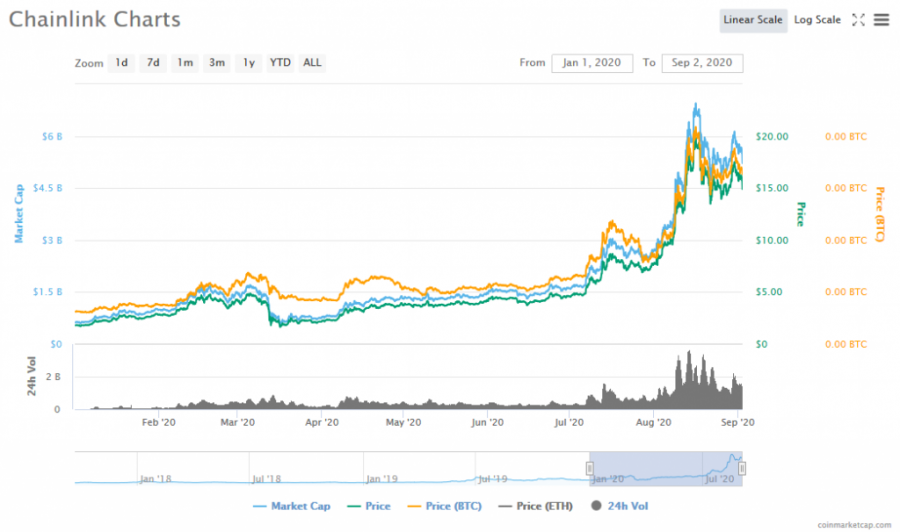Set zoom to 1d
This screenshot has width=900, height=532.
121,63
